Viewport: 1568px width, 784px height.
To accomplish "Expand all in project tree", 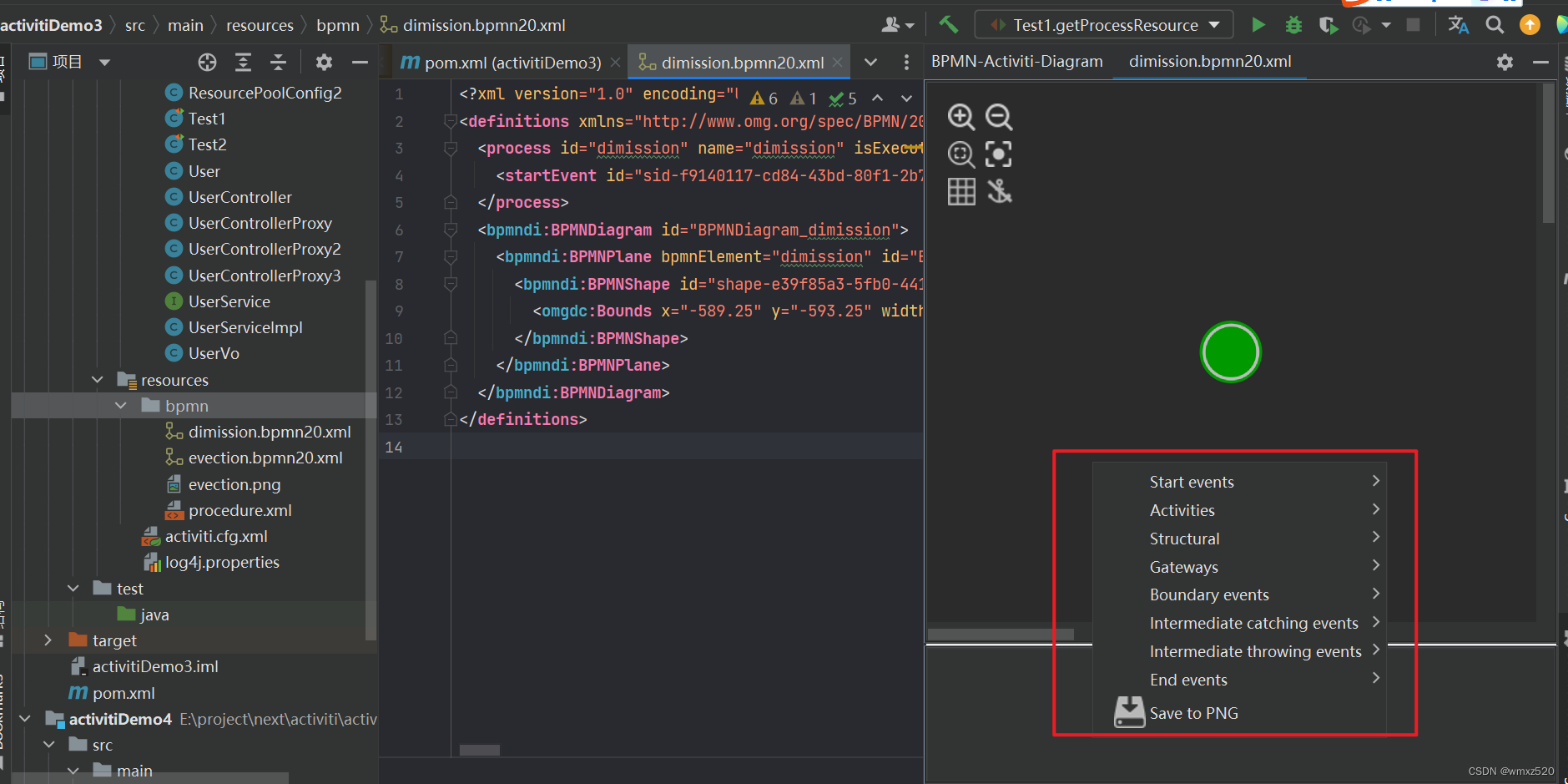I will pos(243,62).
